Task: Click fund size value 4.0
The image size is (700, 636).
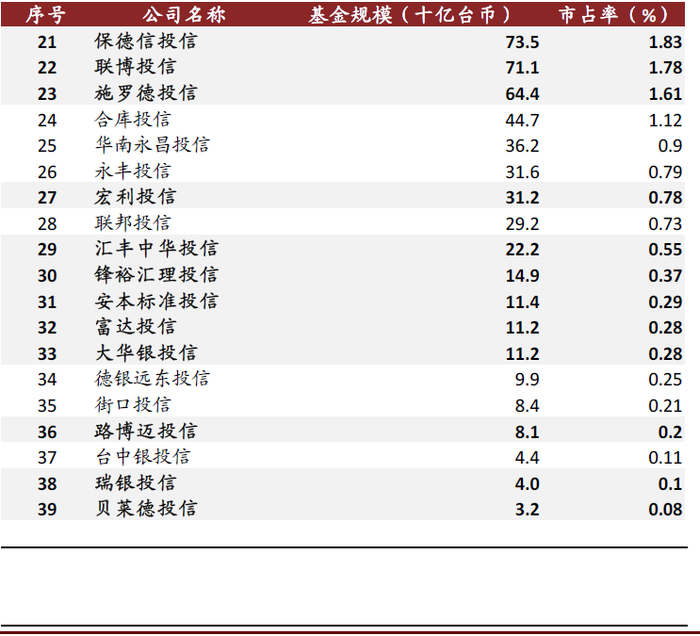Action: point(527,484)
